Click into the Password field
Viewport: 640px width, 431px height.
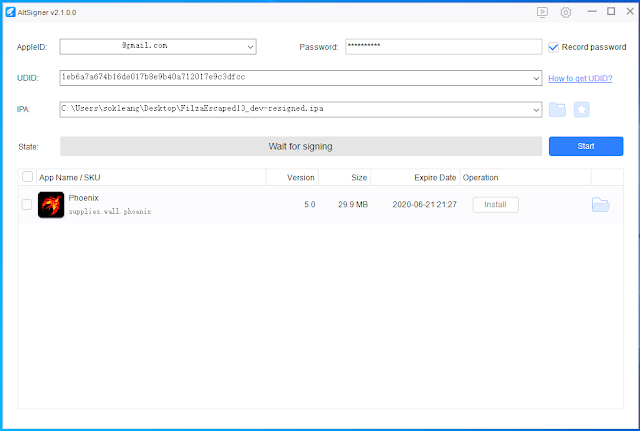point(443,47)
